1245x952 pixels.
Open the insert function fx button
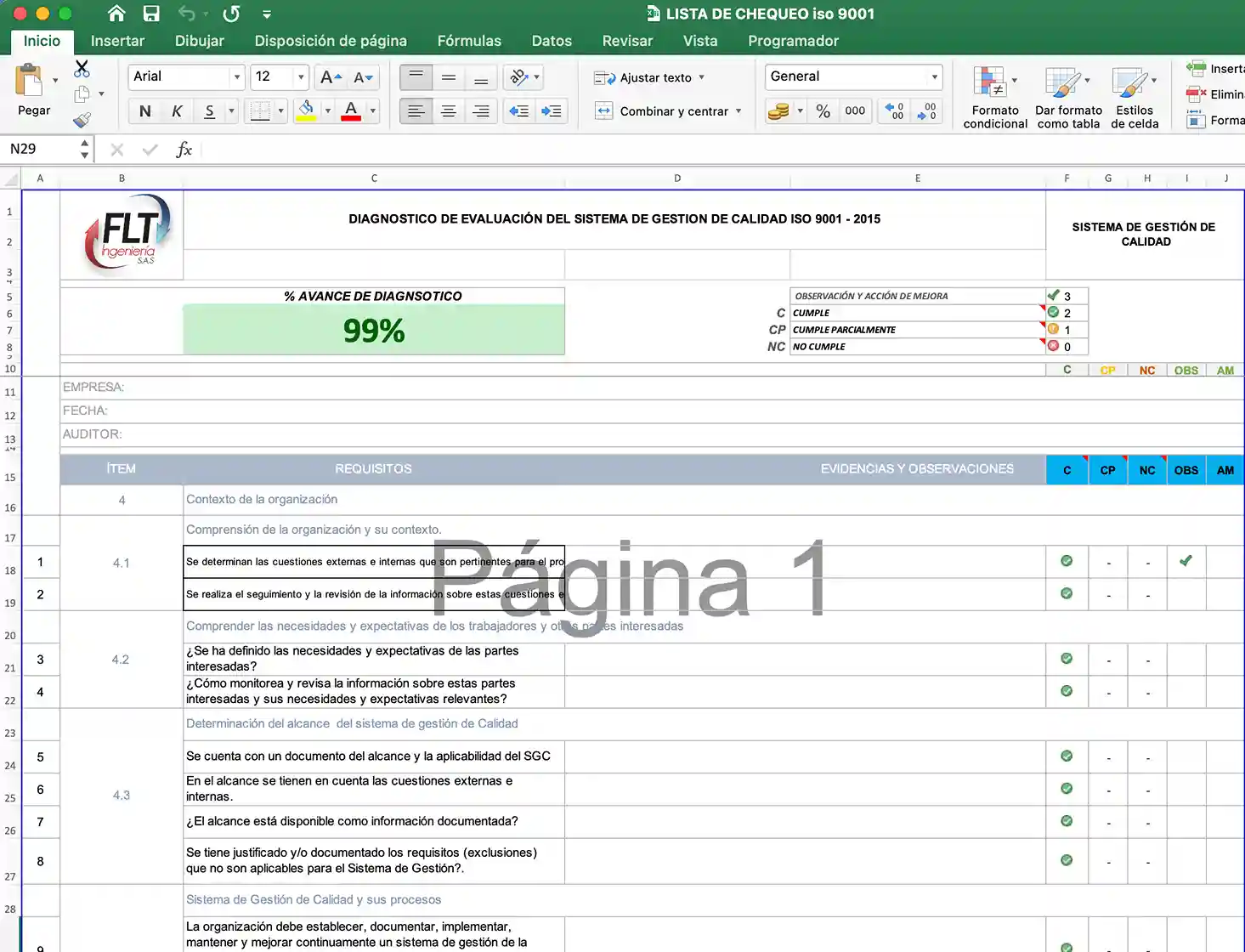coord(184,150)
